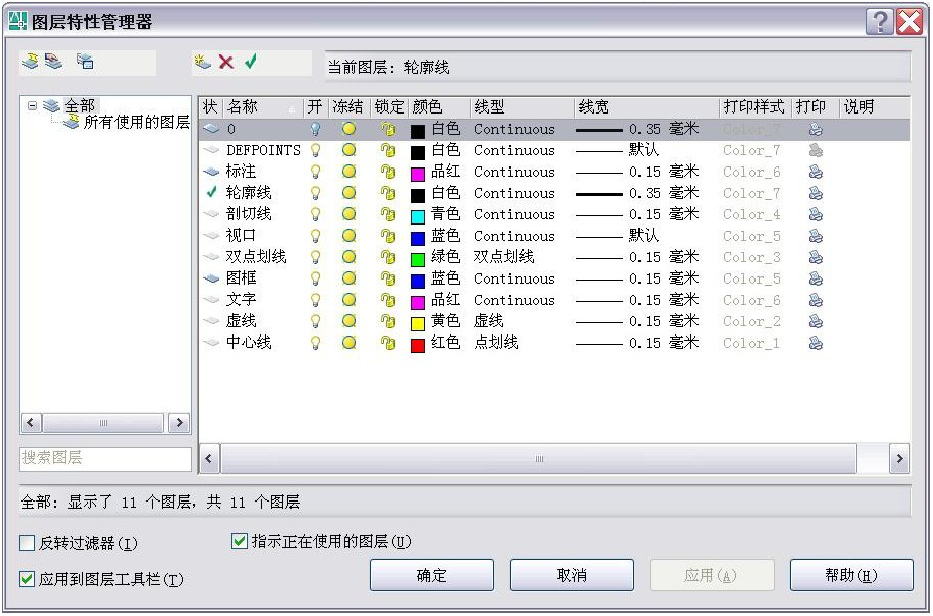Click the question mark help button in title bar
933x616 pixels.
pos(879,22)
